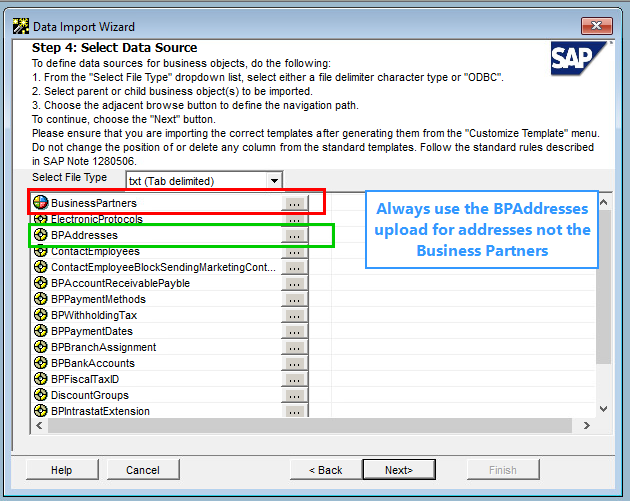Image resolution: width=630 pixels, height=501 pixels.
Task: Click the Help button
Action: point(62,470)
